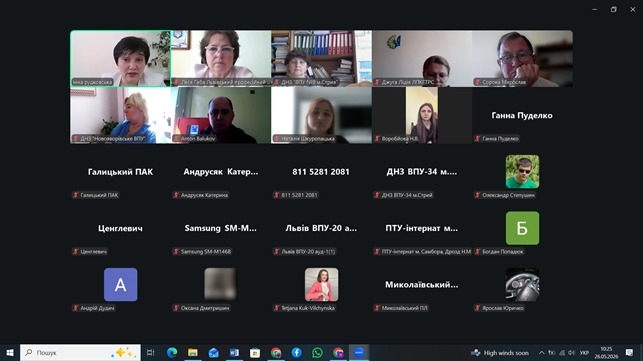Select Наталія Шкуропацька's video tile
The height and width of the screenshot is (361, 643).
pos(322,115)
